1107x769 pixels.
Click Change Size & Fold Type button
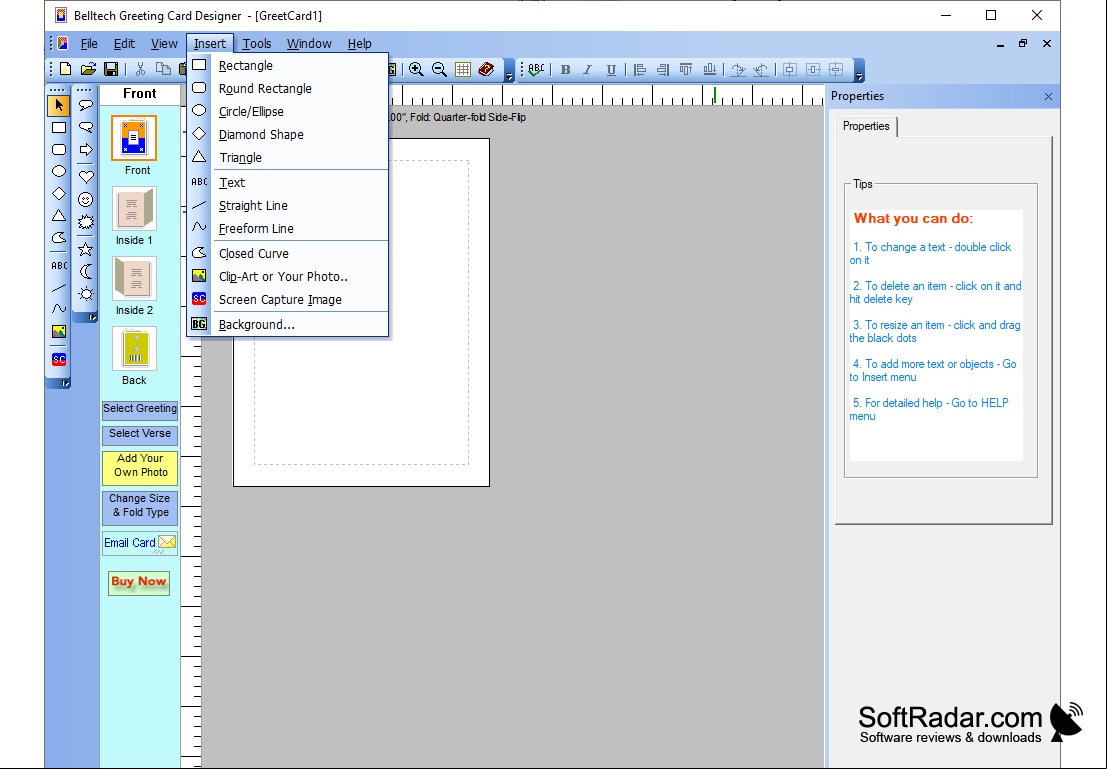[140, 507]
